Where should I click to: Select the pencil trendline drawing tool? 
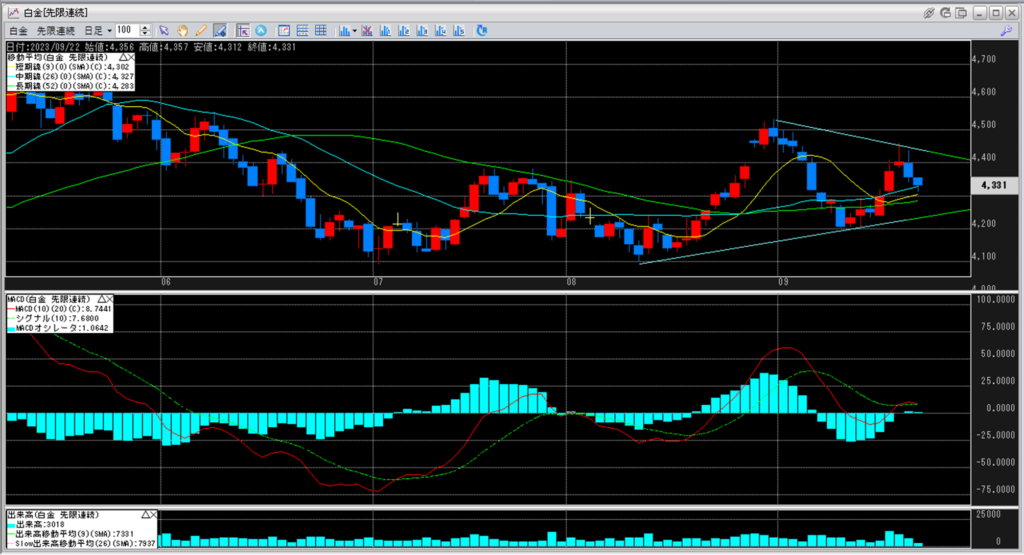[200, 31]
